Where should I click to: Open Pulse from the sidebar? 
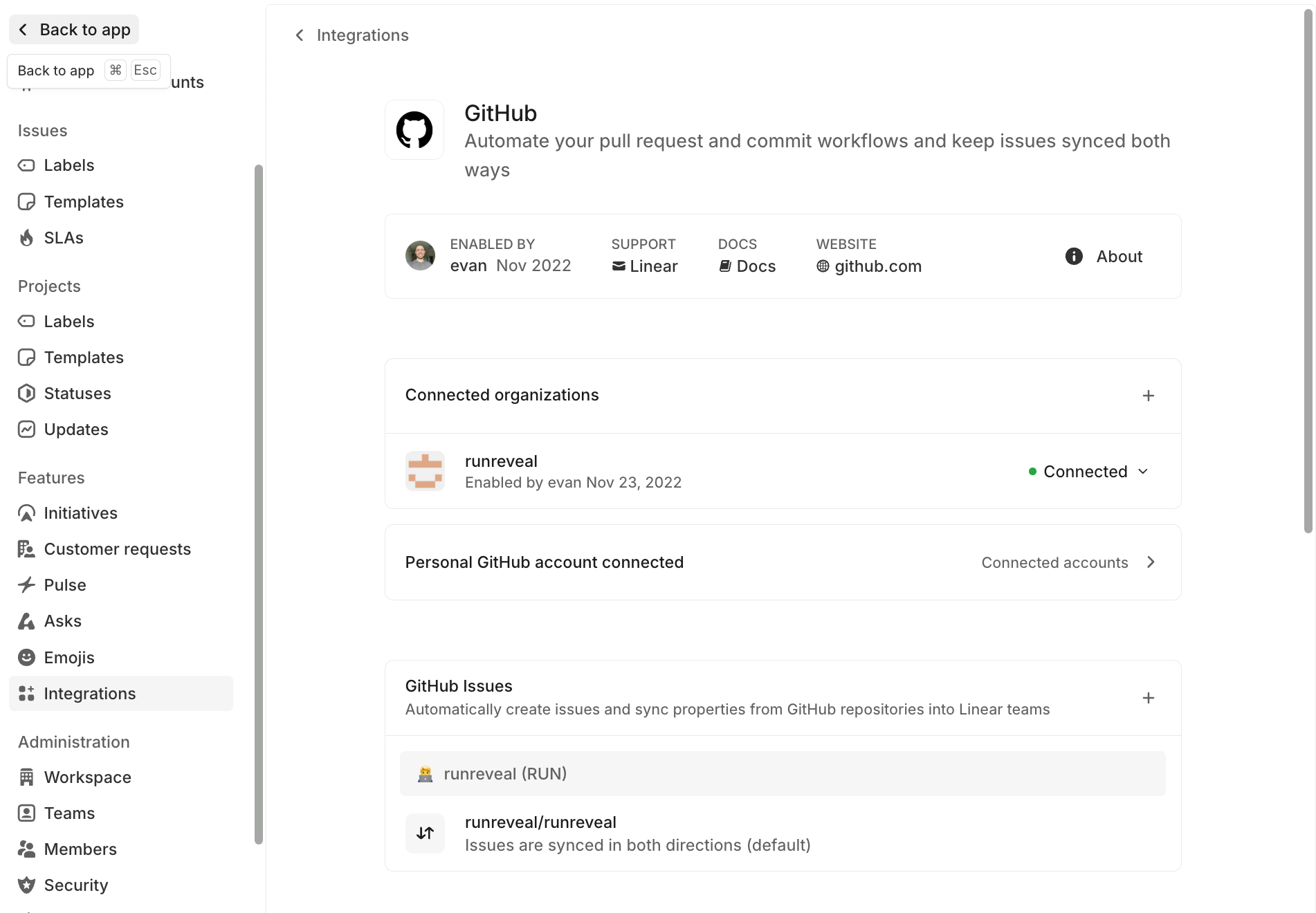[x=64, y=585]
